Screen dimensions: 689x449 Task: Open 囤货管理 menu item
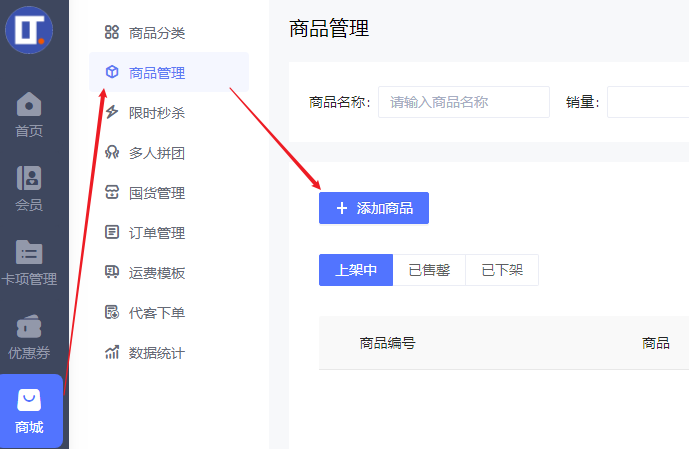pos(169,192)
